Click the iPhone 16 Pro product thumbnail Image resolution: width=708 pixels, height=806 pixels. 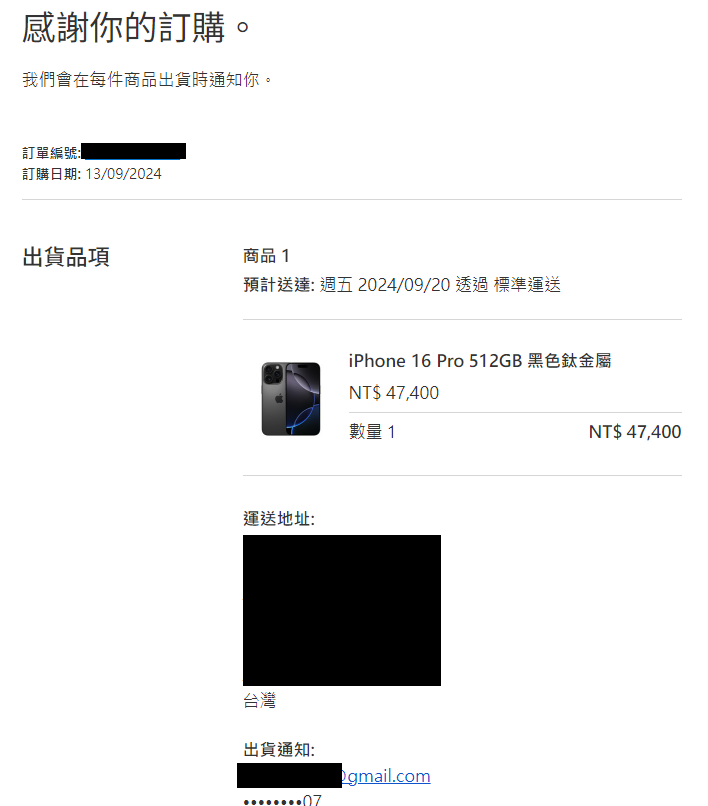pos(291,399)
